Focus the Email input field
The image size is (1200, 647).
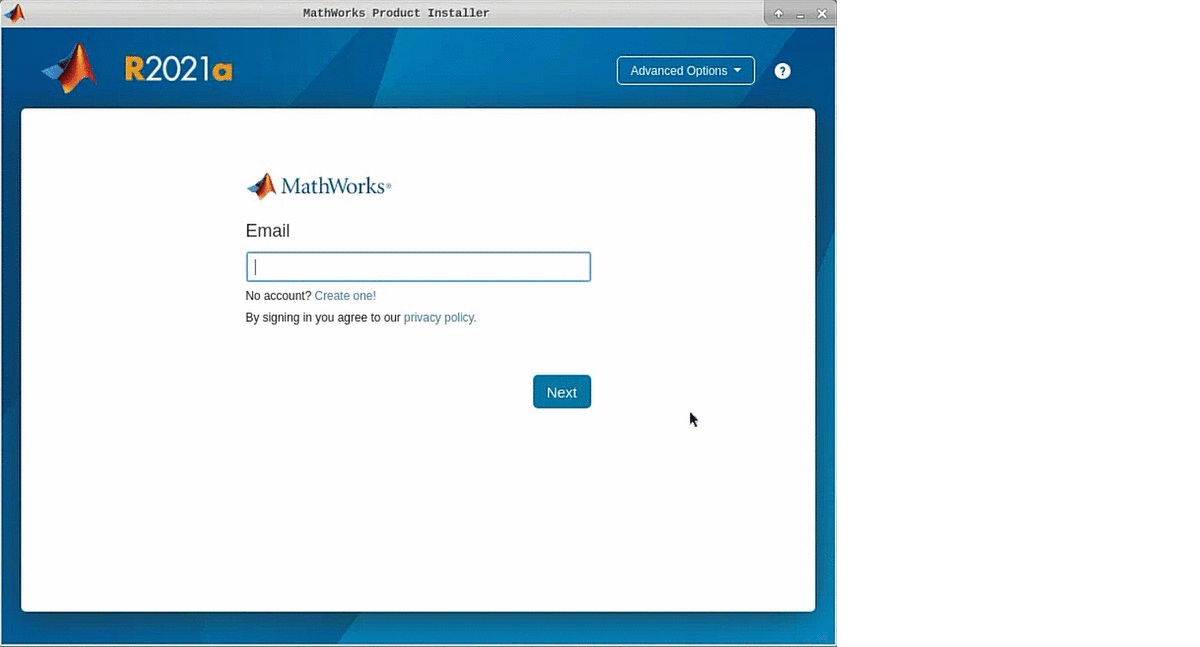[x=418, y=267]
